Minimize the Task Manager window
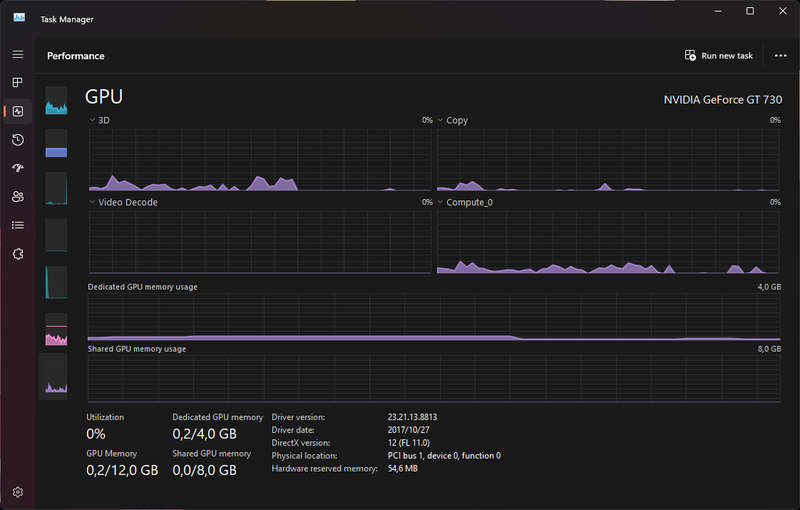Screen dimensions: 800x510 718,11
